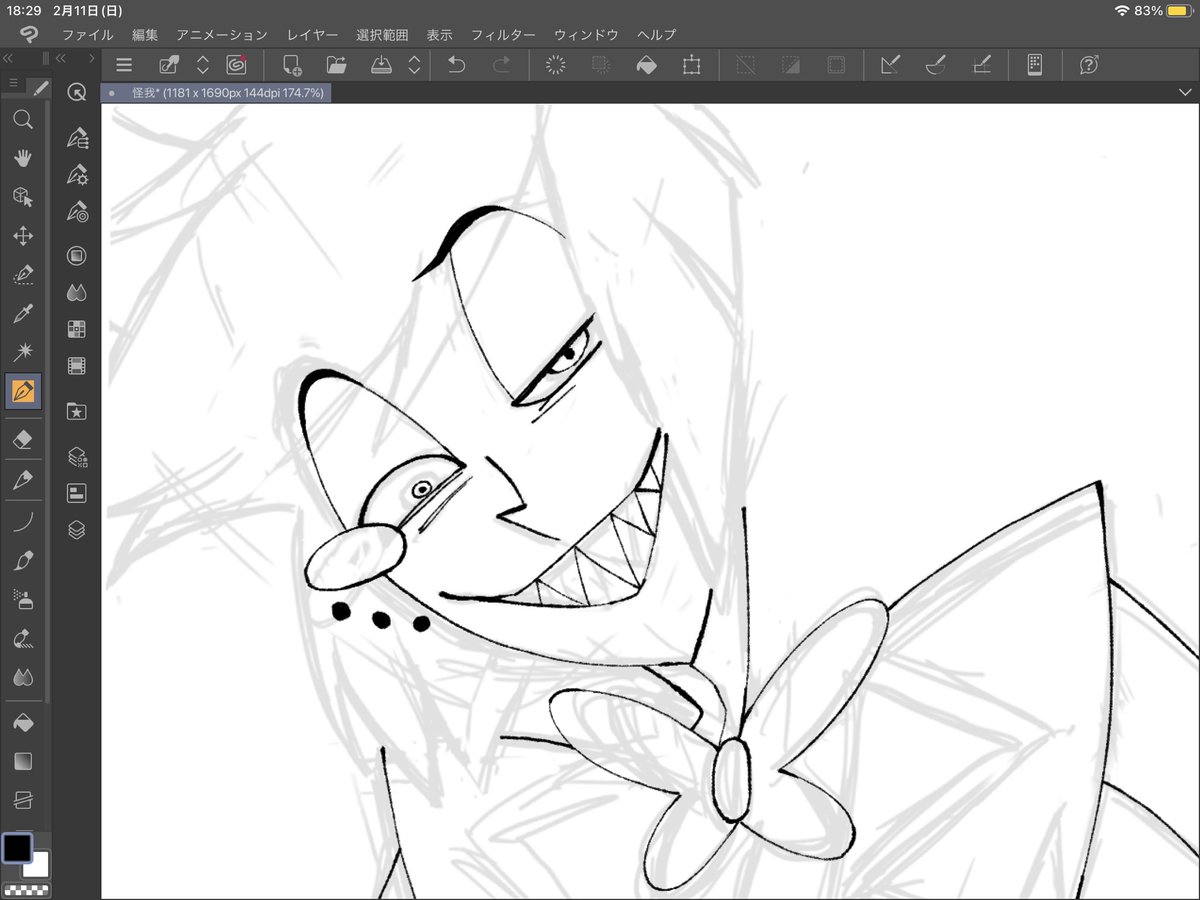
Task: Save the canvas
Action: click(x=382, y=65)
